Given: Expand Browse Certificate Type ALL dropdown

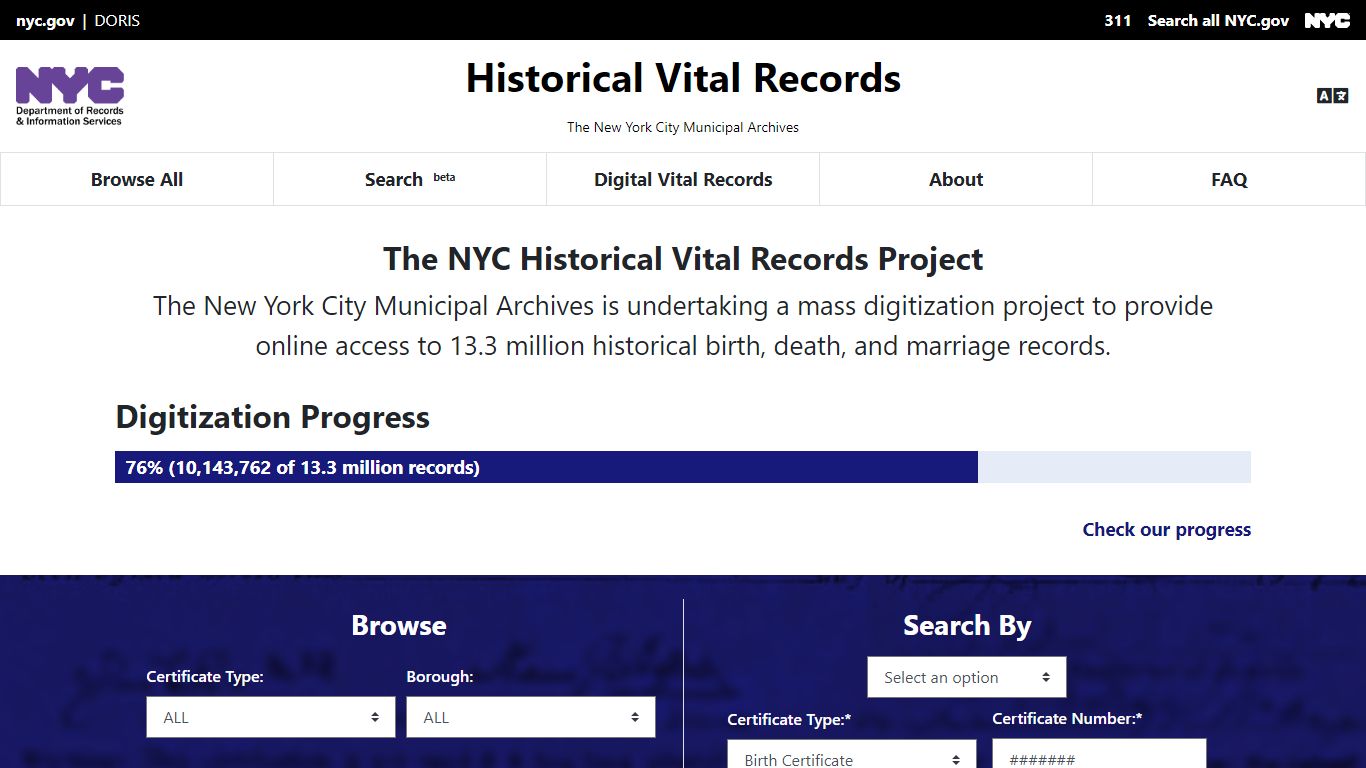Looking at the screenshot, I should 271,717.
